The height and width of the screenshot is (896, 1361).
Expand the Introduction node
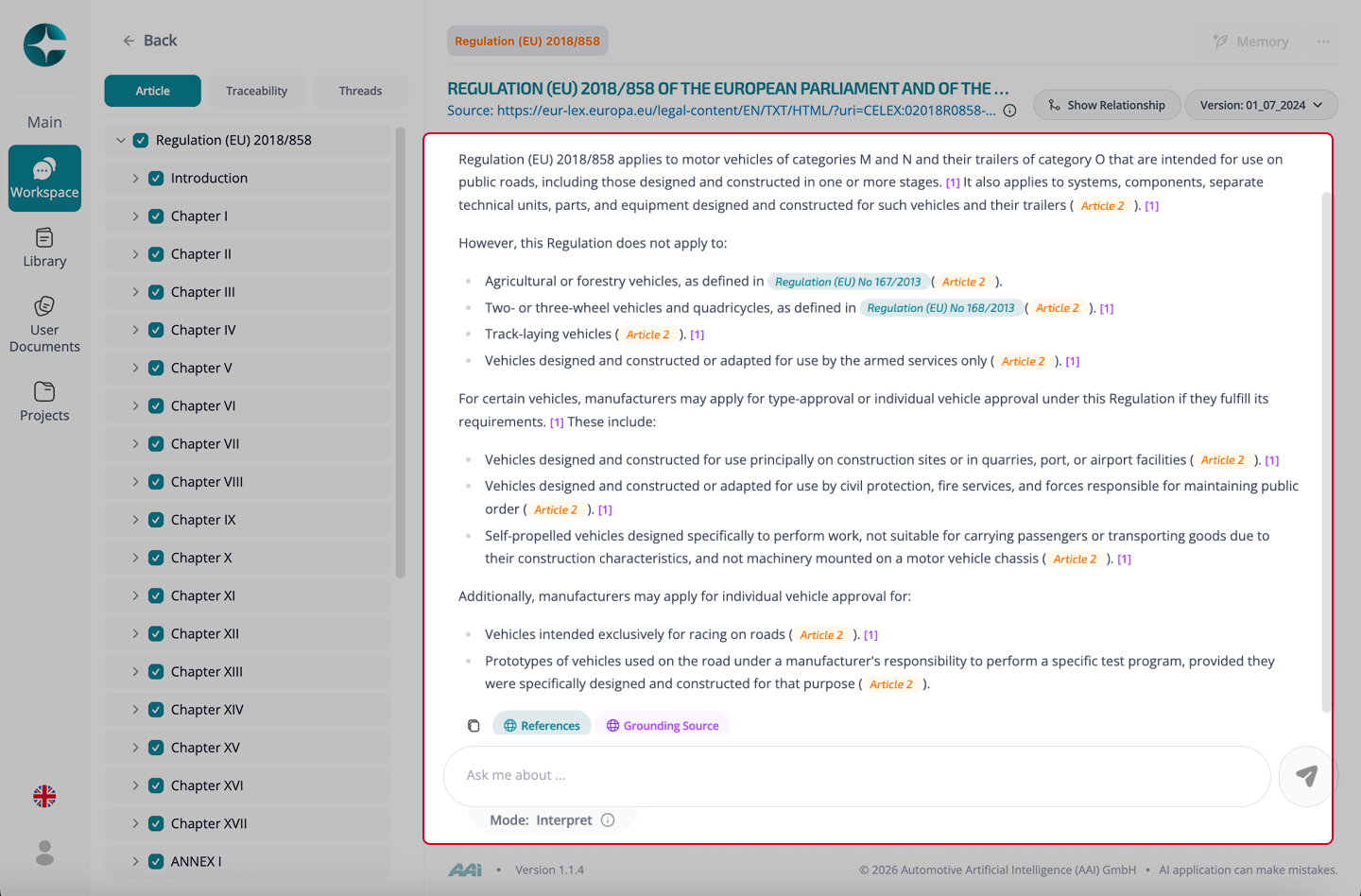pos(135,178)
